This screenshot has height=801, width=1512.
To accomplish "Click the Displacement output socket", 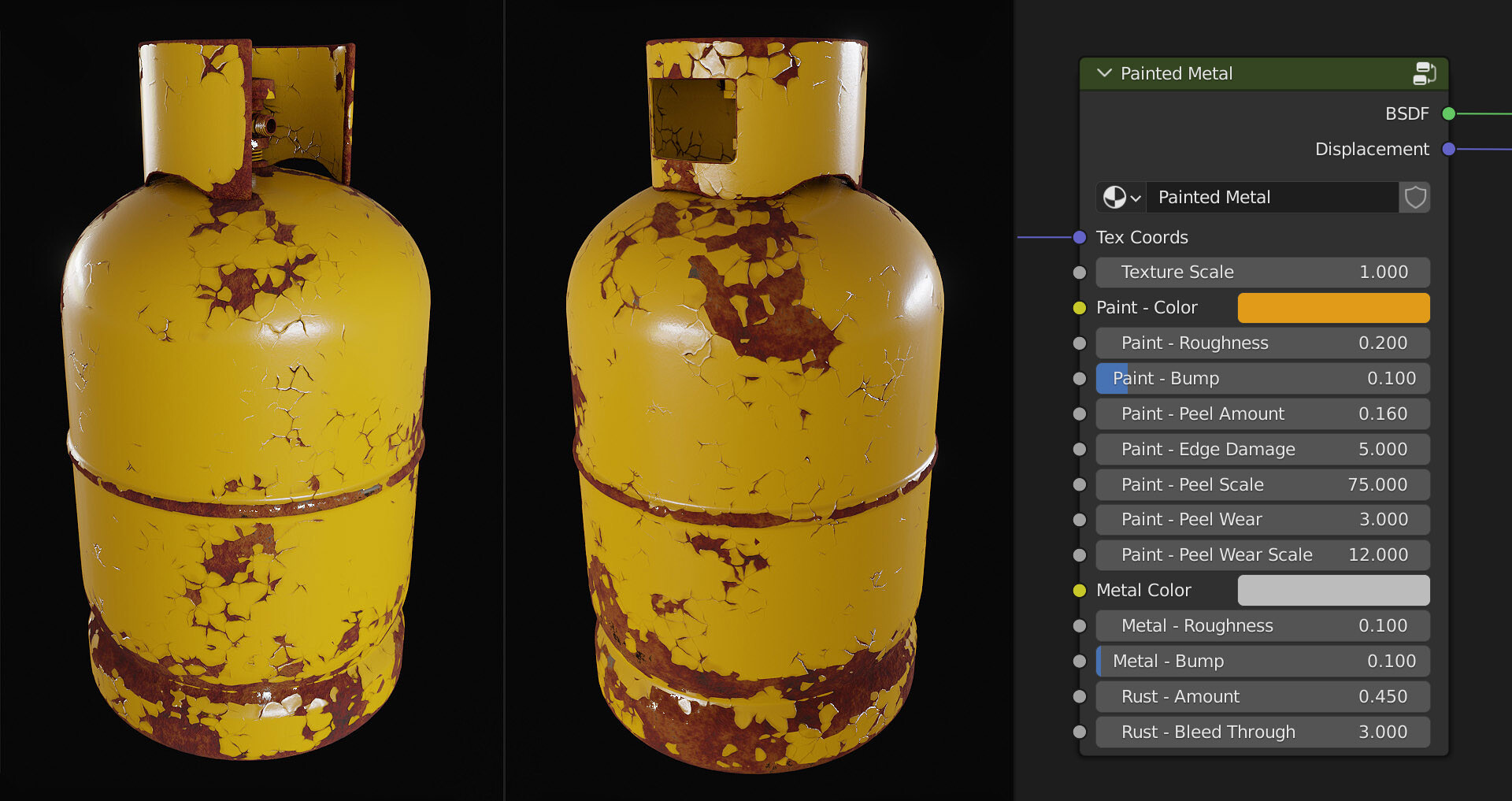I will click(1447, 149).
